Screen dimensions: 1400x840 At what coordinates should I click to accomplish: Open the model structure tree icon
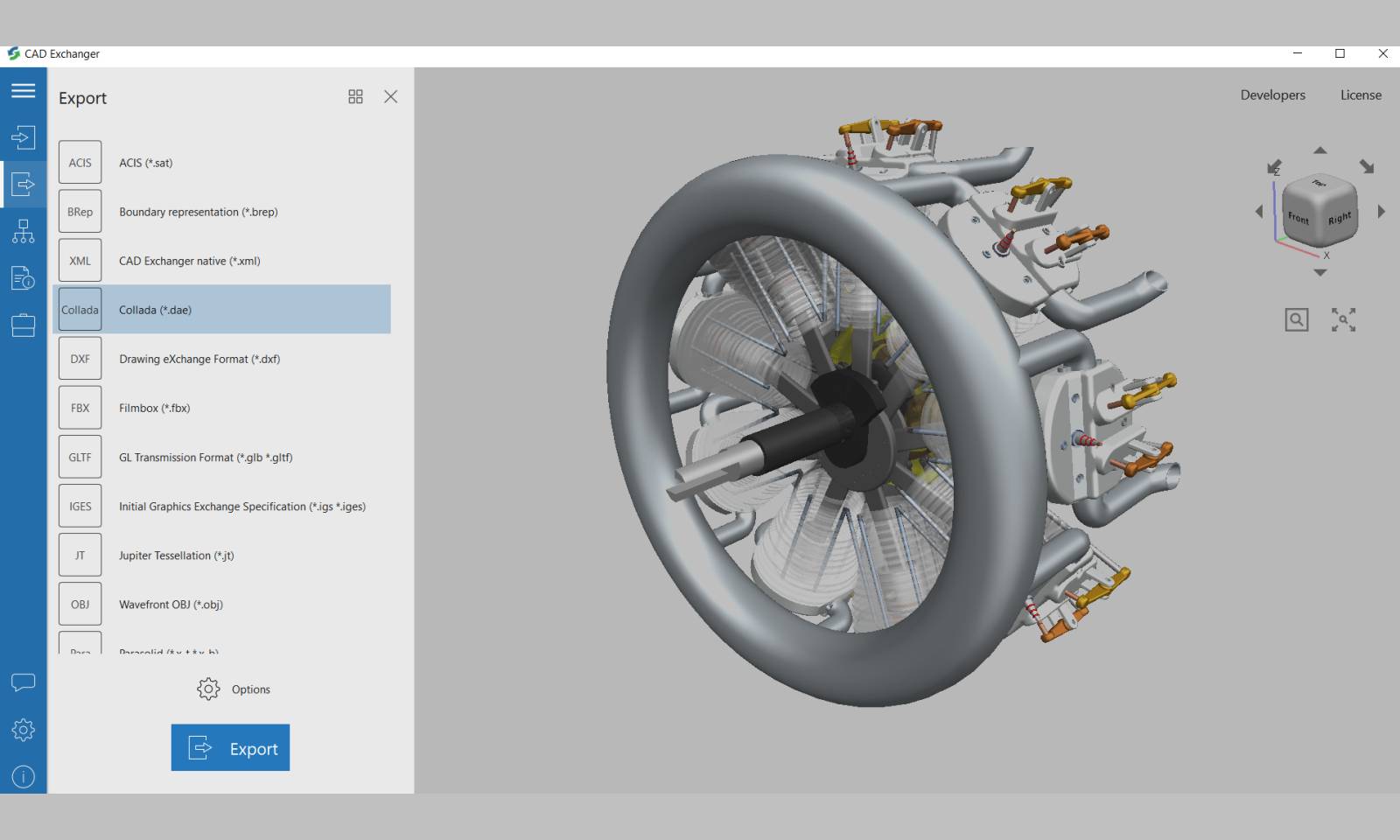[24, 231]
